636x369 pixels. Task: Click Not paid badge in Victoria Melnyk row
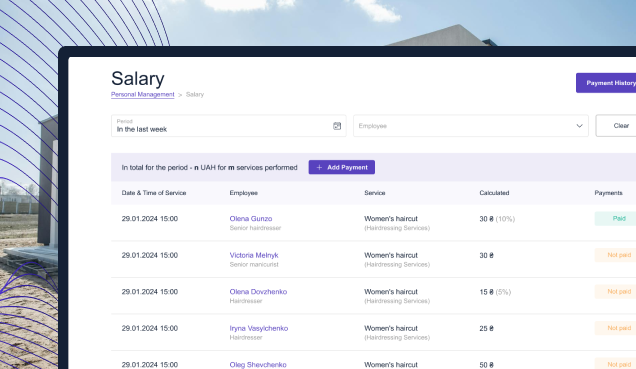(615, 255)
